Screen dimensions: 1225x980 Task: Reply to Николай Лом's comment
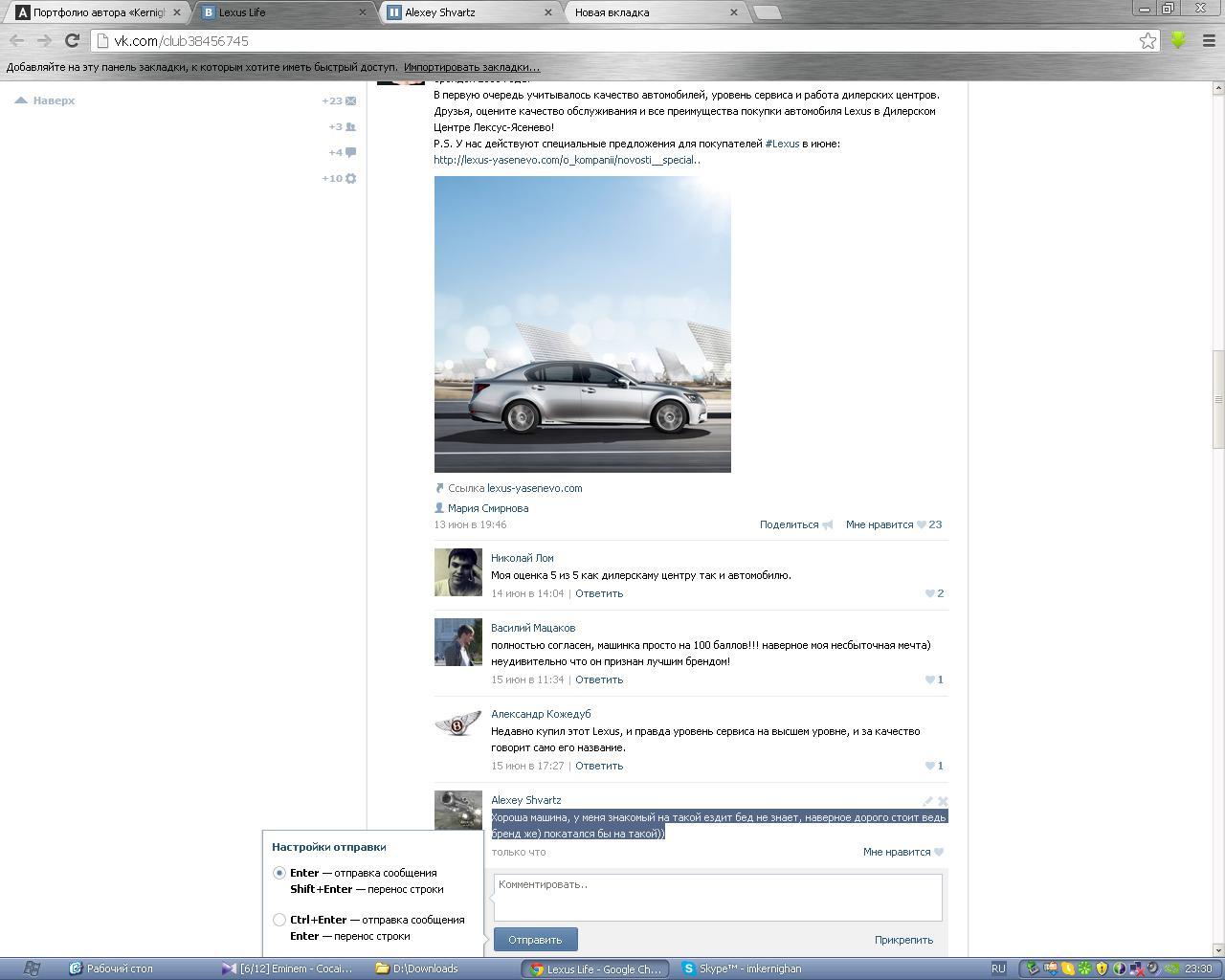coord(599,593)
